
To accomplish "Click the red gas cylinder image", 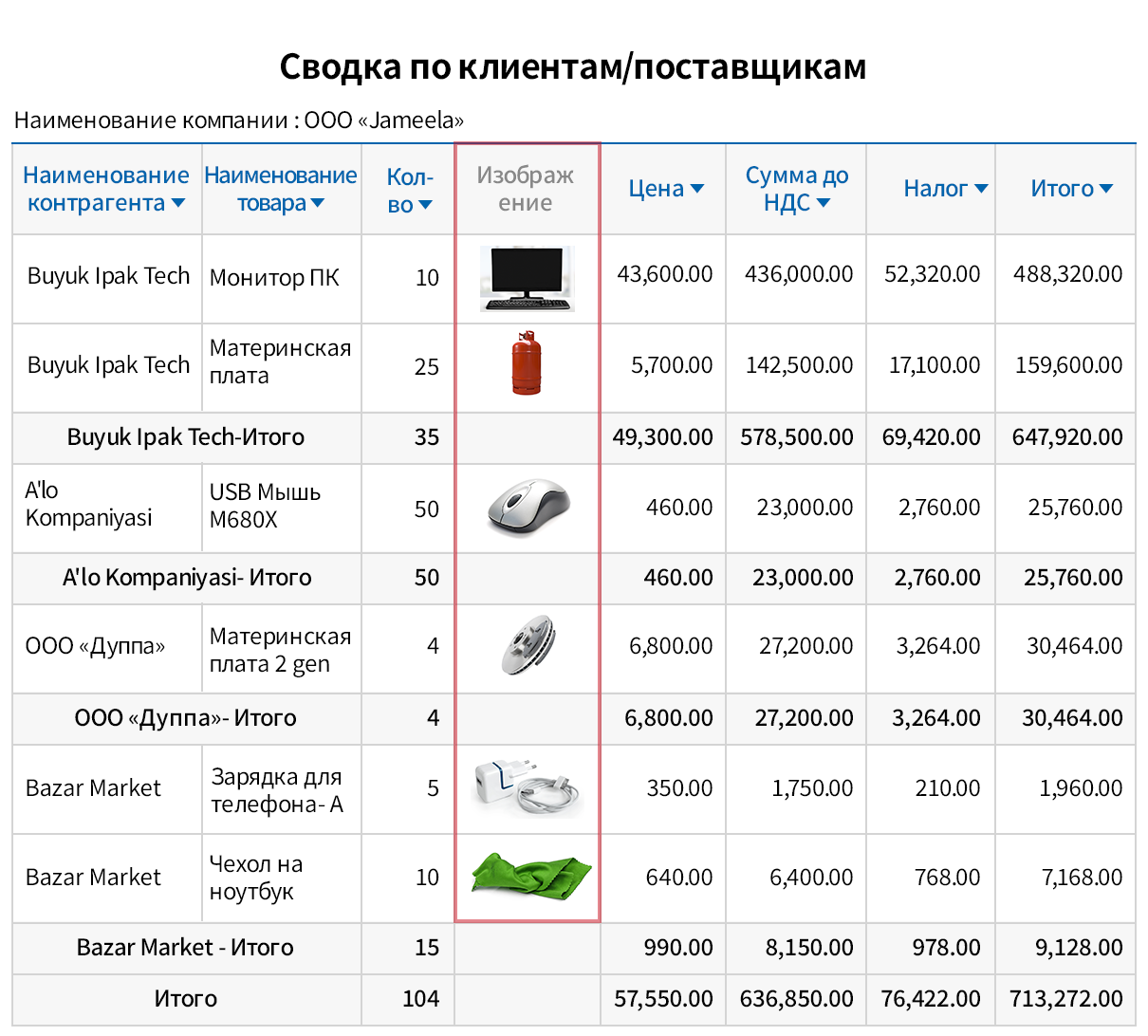I will pyautogui.click(x=528, y=366).
